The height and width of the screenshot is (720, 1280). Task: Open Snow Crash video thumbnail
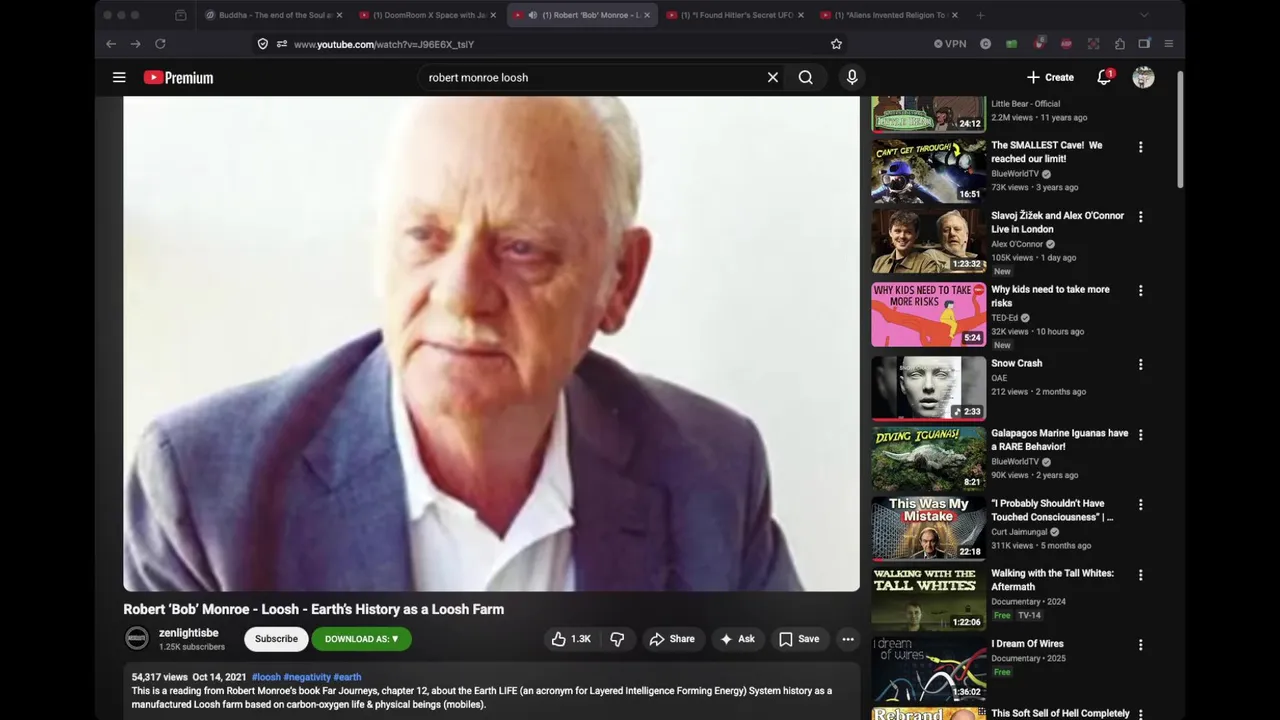coord(928,389)
